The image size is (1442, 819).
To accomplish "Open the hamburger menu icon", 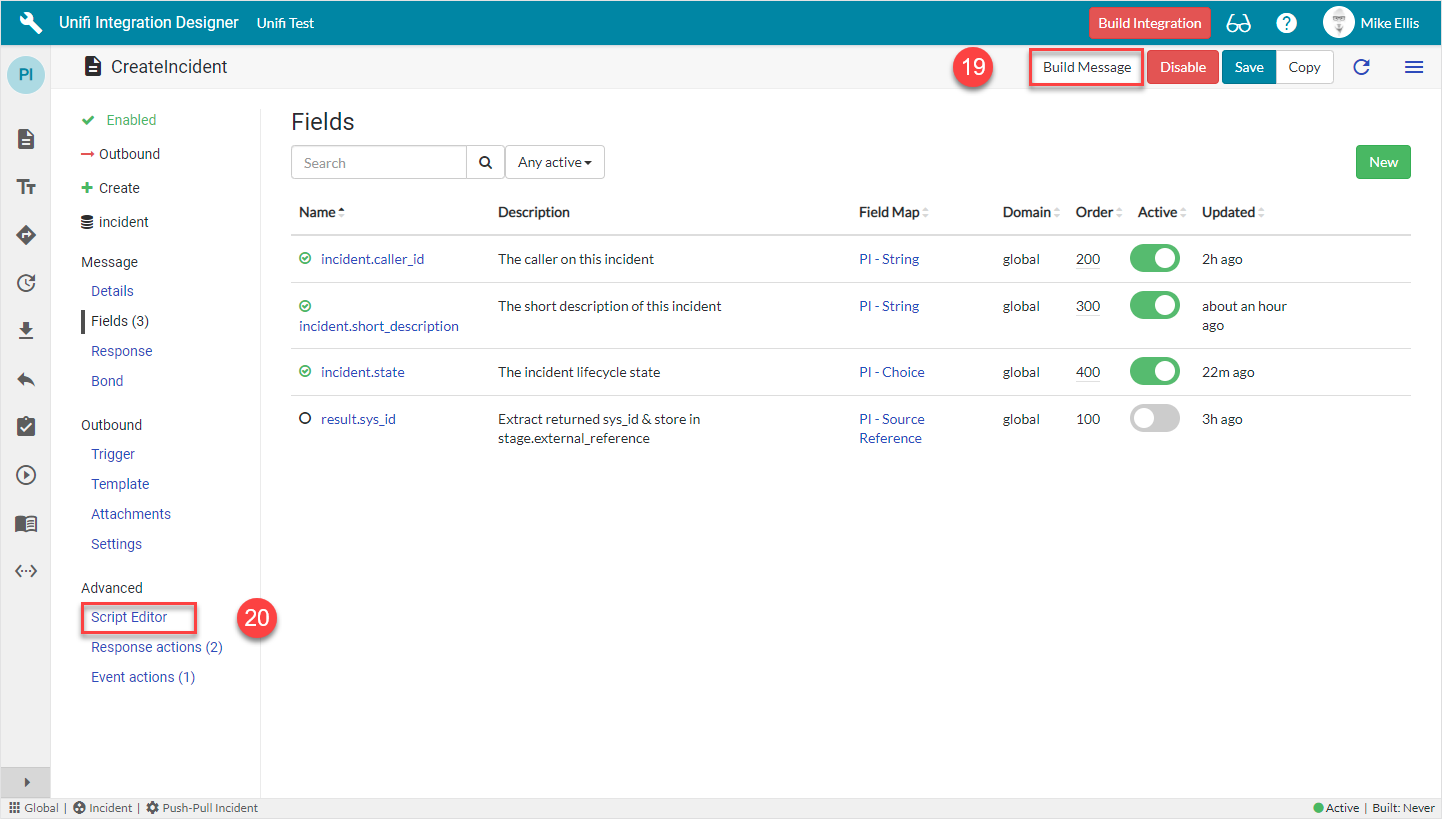I will 1414,67.
